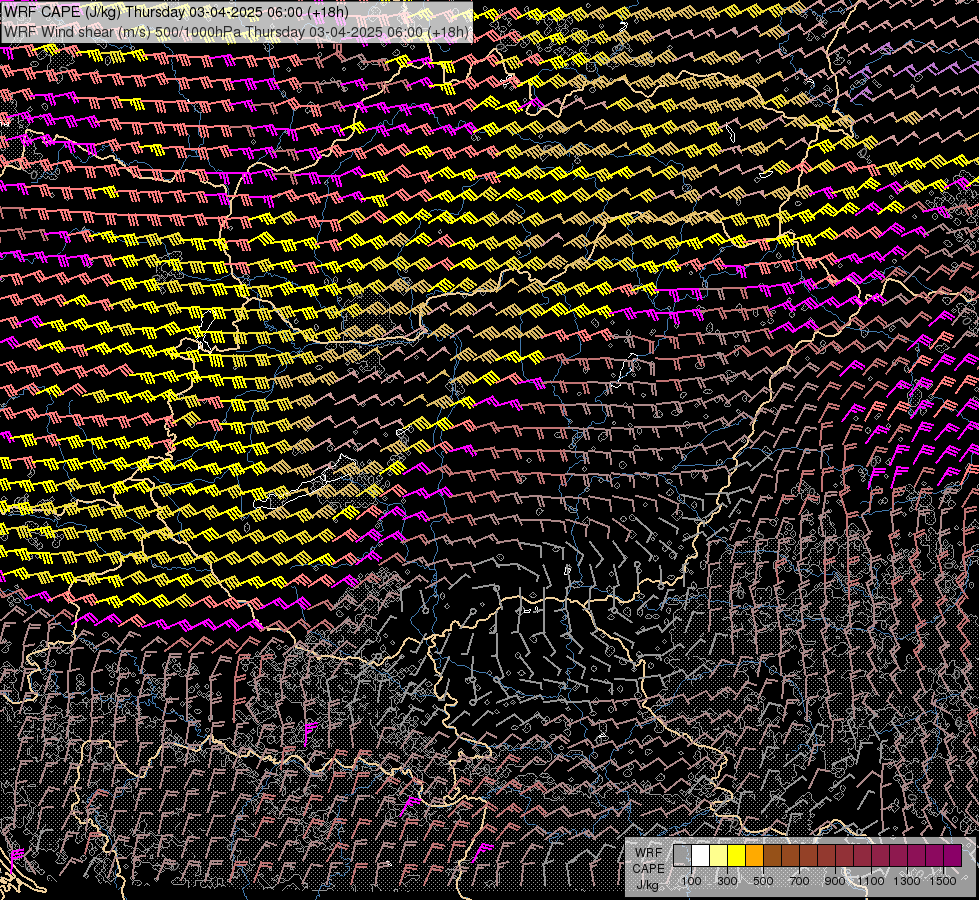Click the 700 label in the CAPE legend

[799, 881]
